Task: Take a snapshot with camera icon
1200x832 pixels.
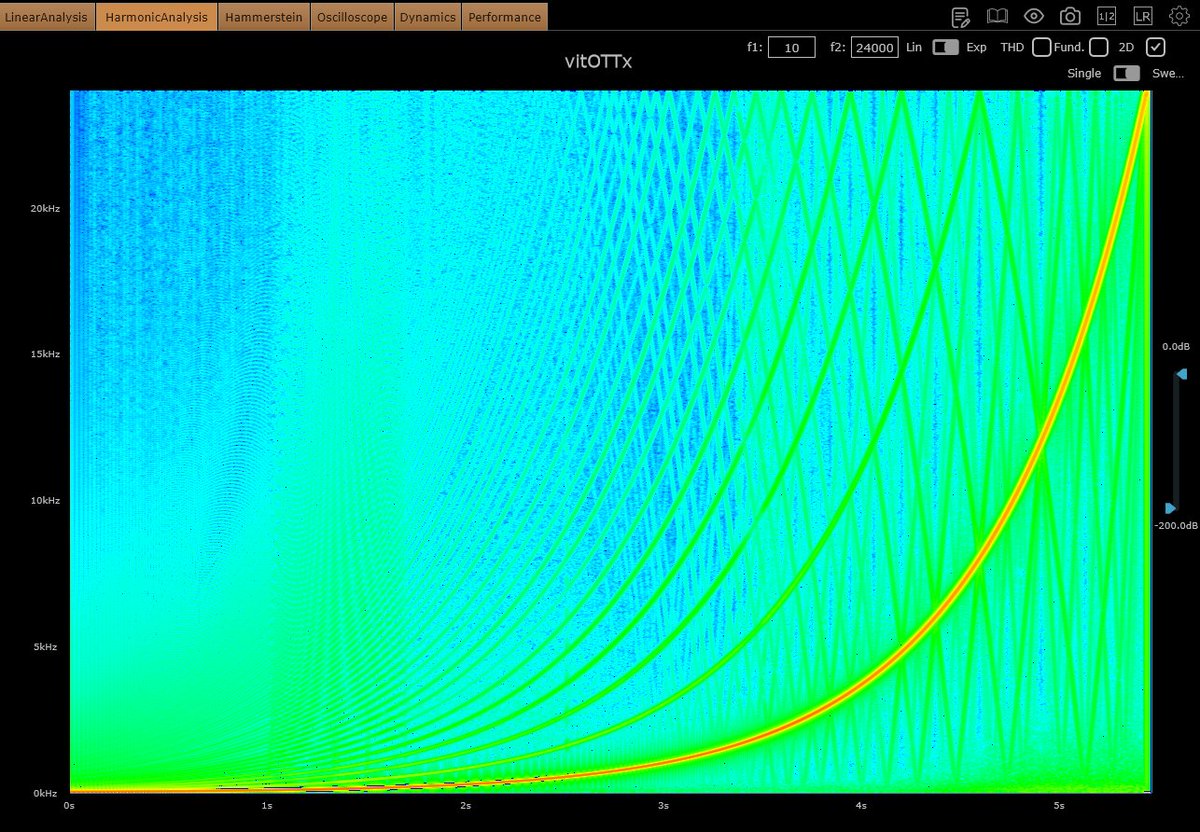Action: [x=1070, y=16]
